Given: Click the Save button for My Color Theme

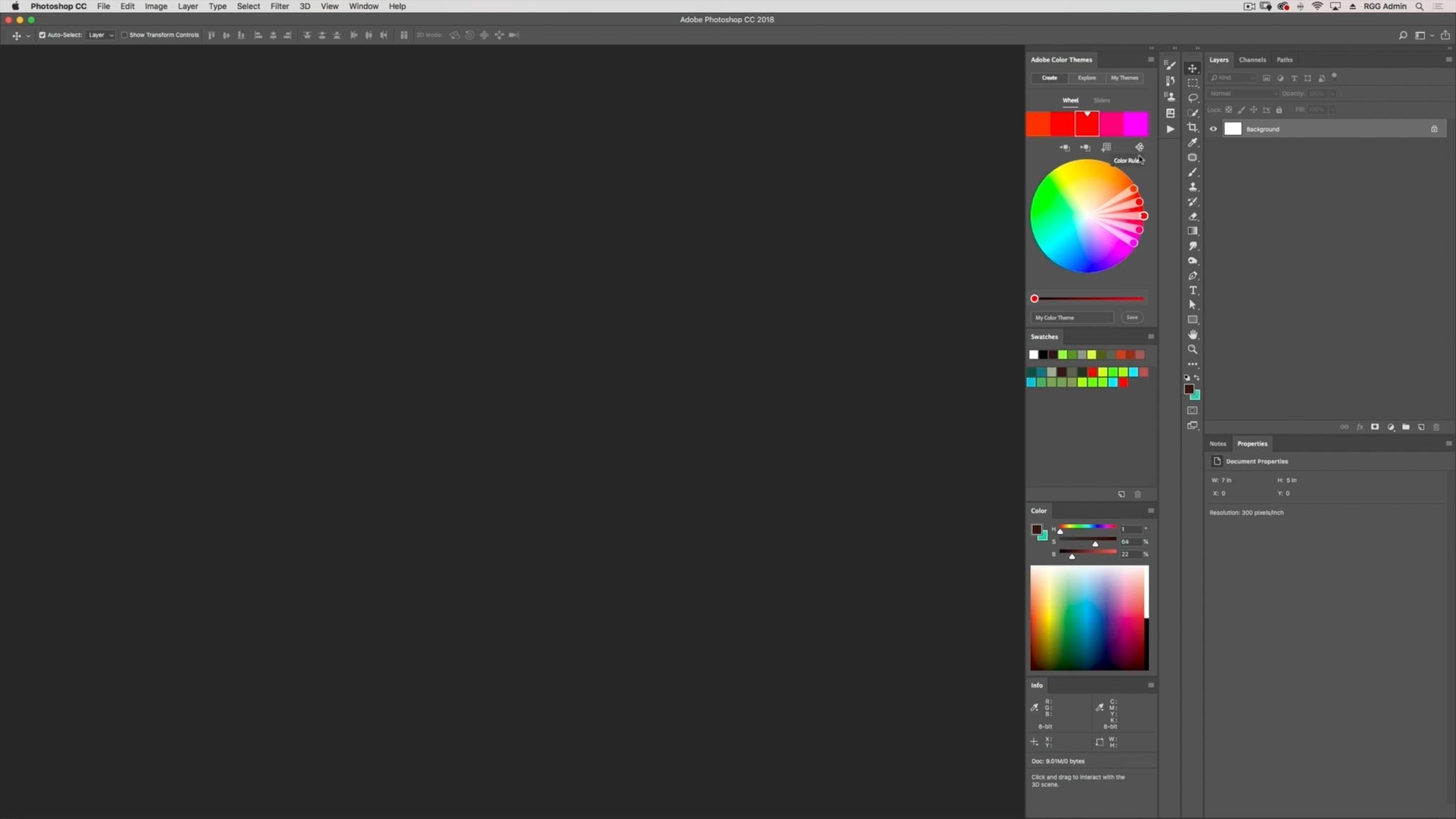Looking at the screenshot, I should tap(1132, 317).
